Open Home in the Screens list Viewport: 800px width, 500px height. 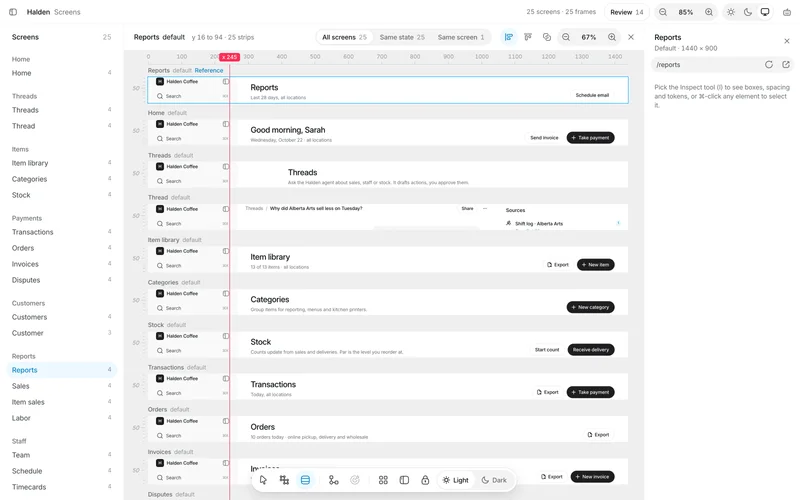point(61,73)
